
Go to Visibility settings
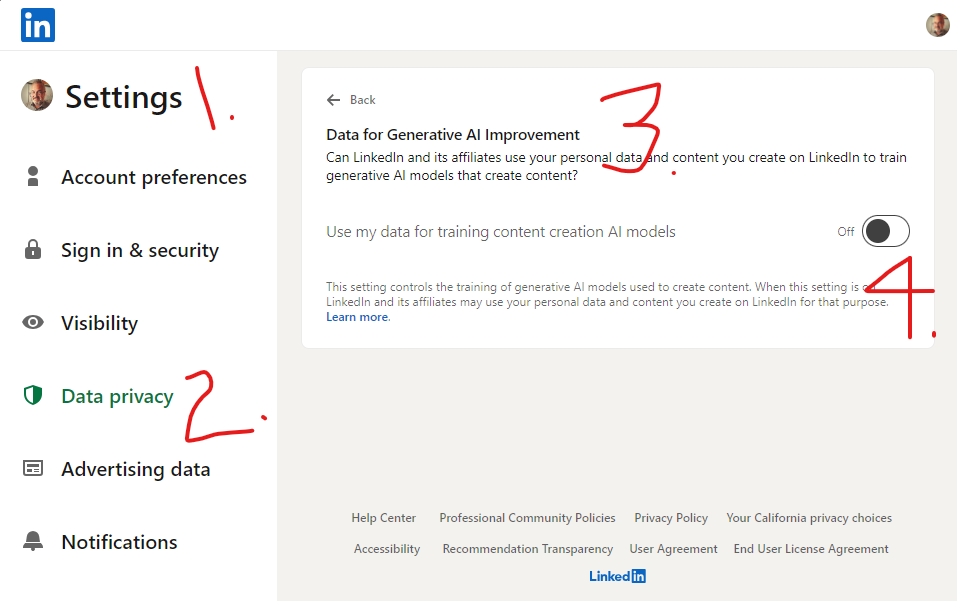99,323
